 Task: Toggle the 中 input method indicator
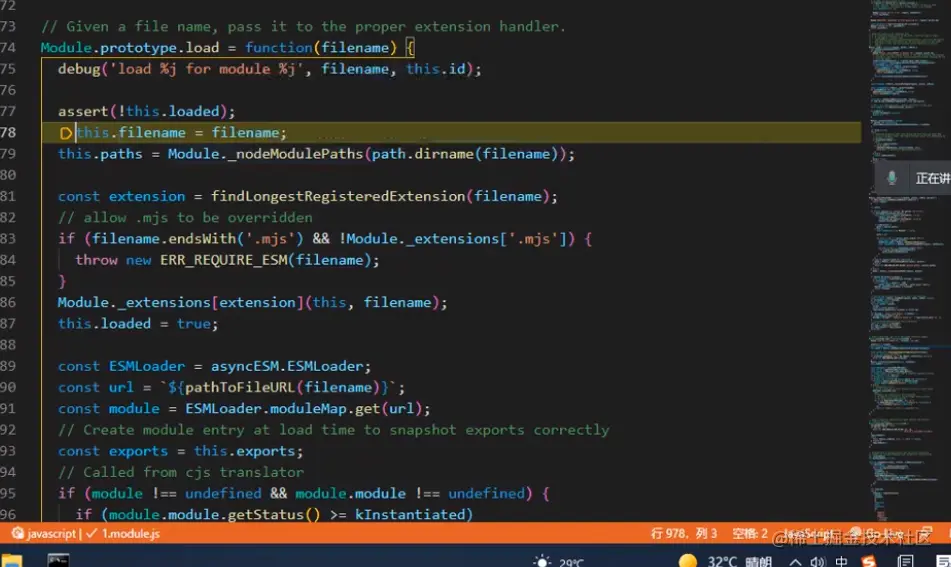[841, 562]
